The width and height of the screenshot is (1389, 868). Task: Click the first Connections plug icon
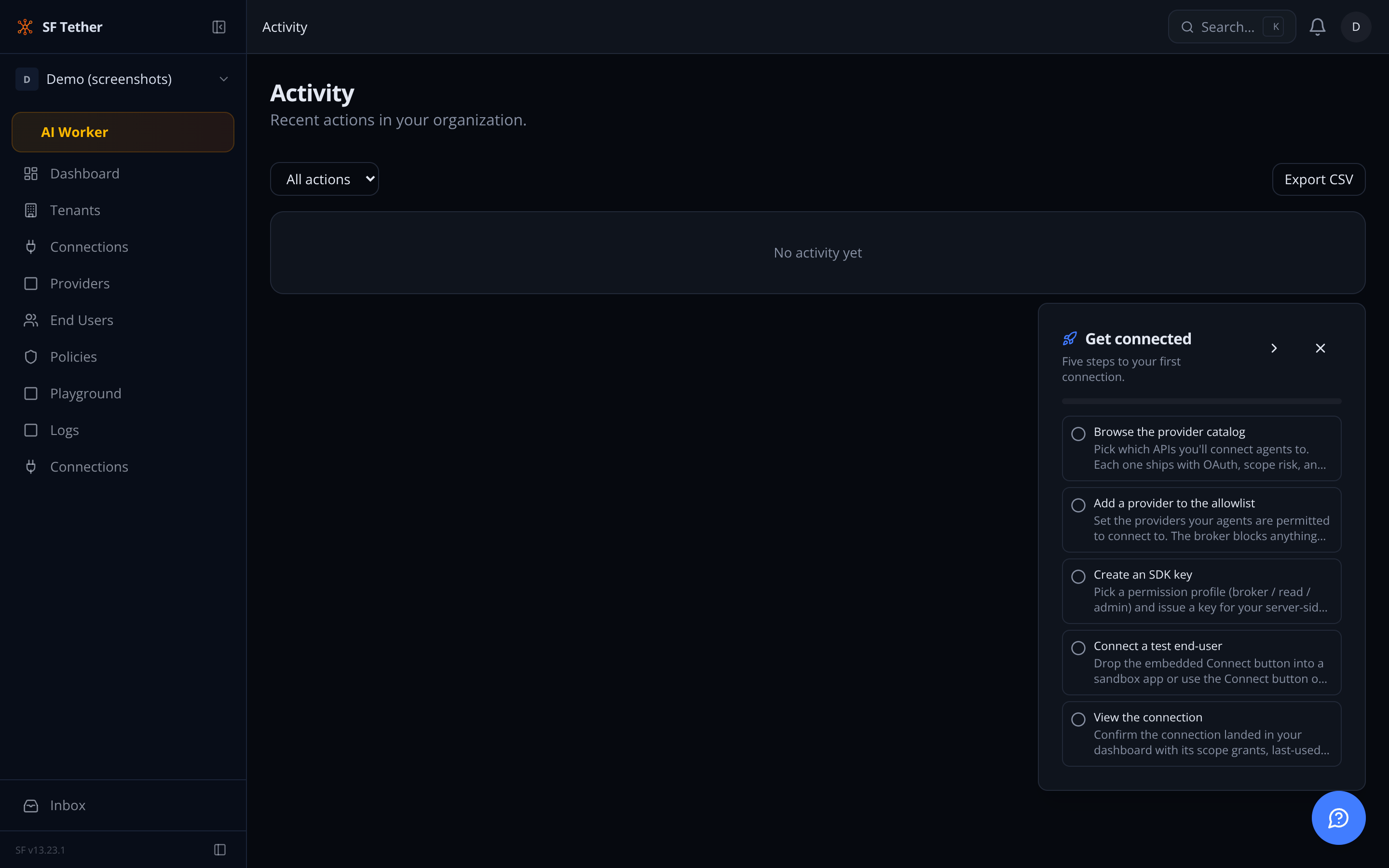point(31,247)
